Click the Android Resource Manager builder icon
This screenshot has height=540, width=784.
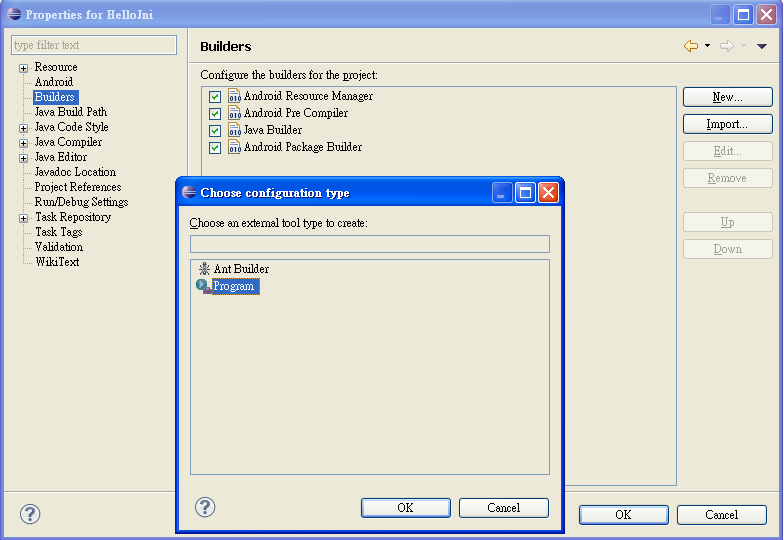(234, 96)
